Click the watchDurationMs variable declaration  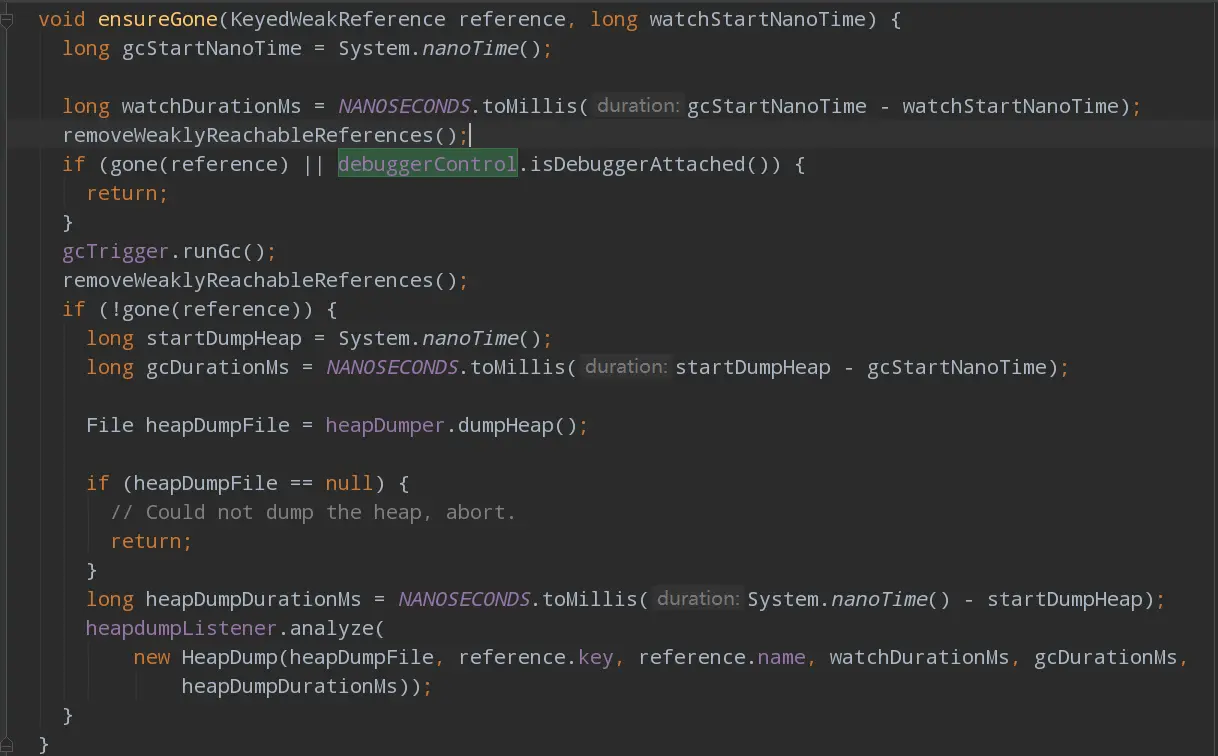pyautogui.click(x=212, y=106)
